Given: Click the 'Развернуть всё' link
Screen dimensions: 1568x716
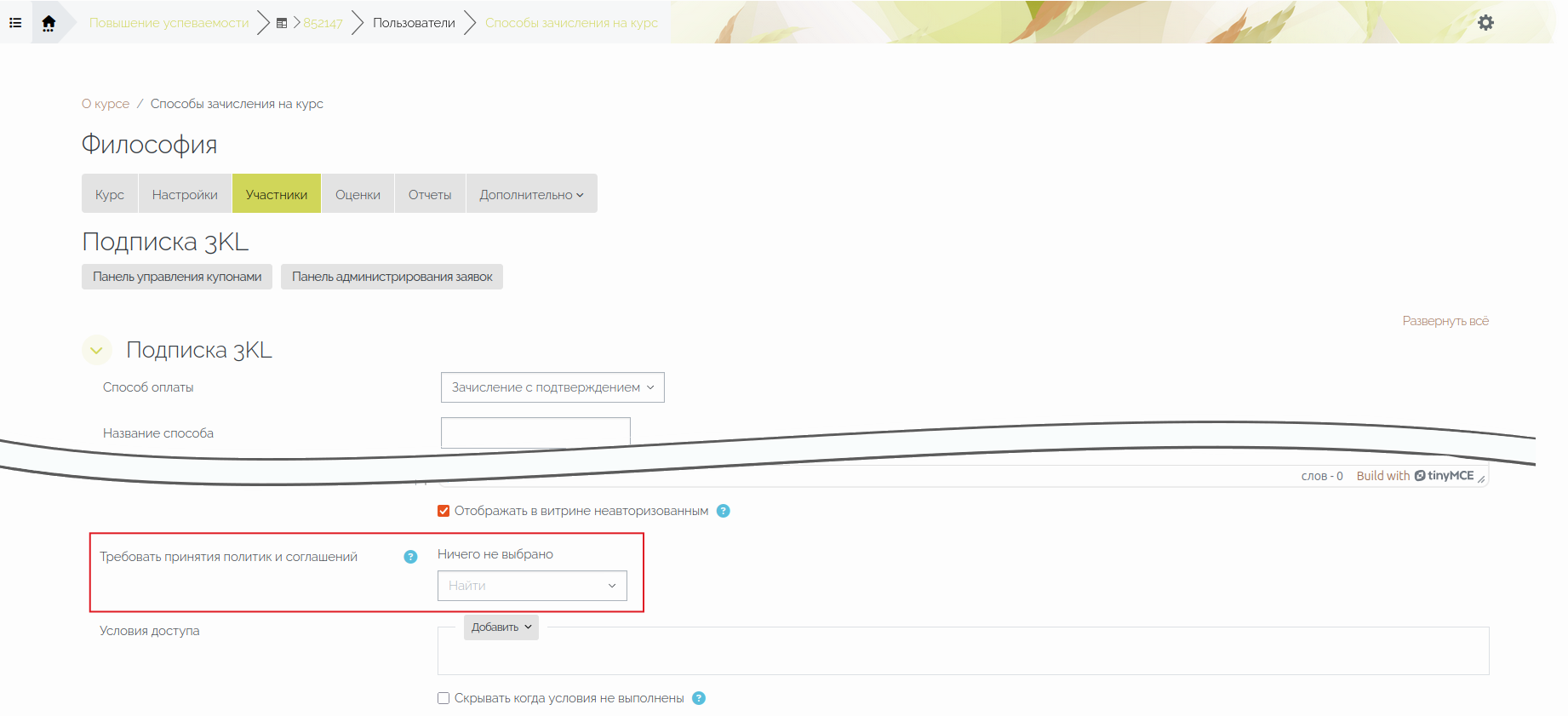Looking at the screenshot, I should [x=1445, y=321].
